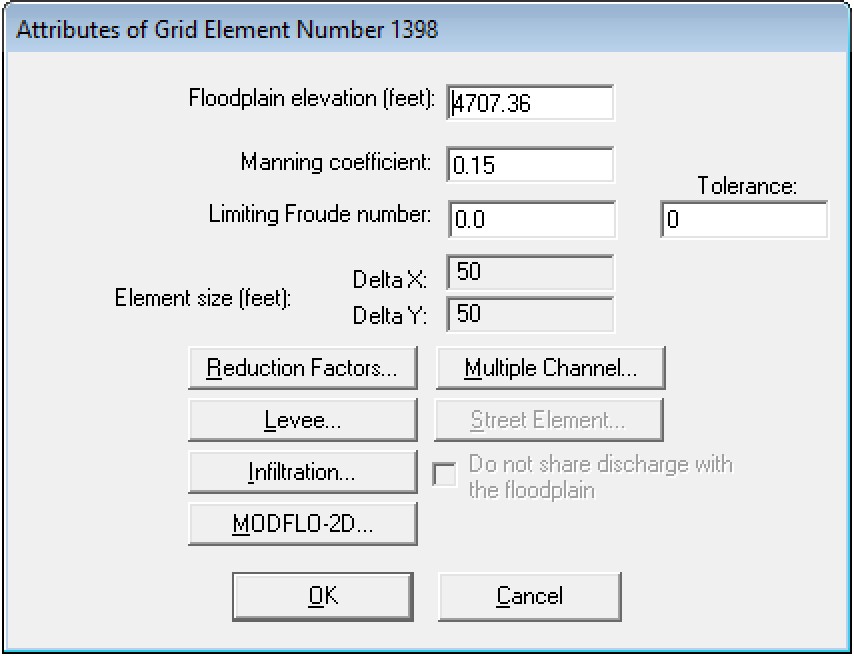Select the Manning coefficient input box
The height and width of the screenshot is (656, 854).
[530, 165]
